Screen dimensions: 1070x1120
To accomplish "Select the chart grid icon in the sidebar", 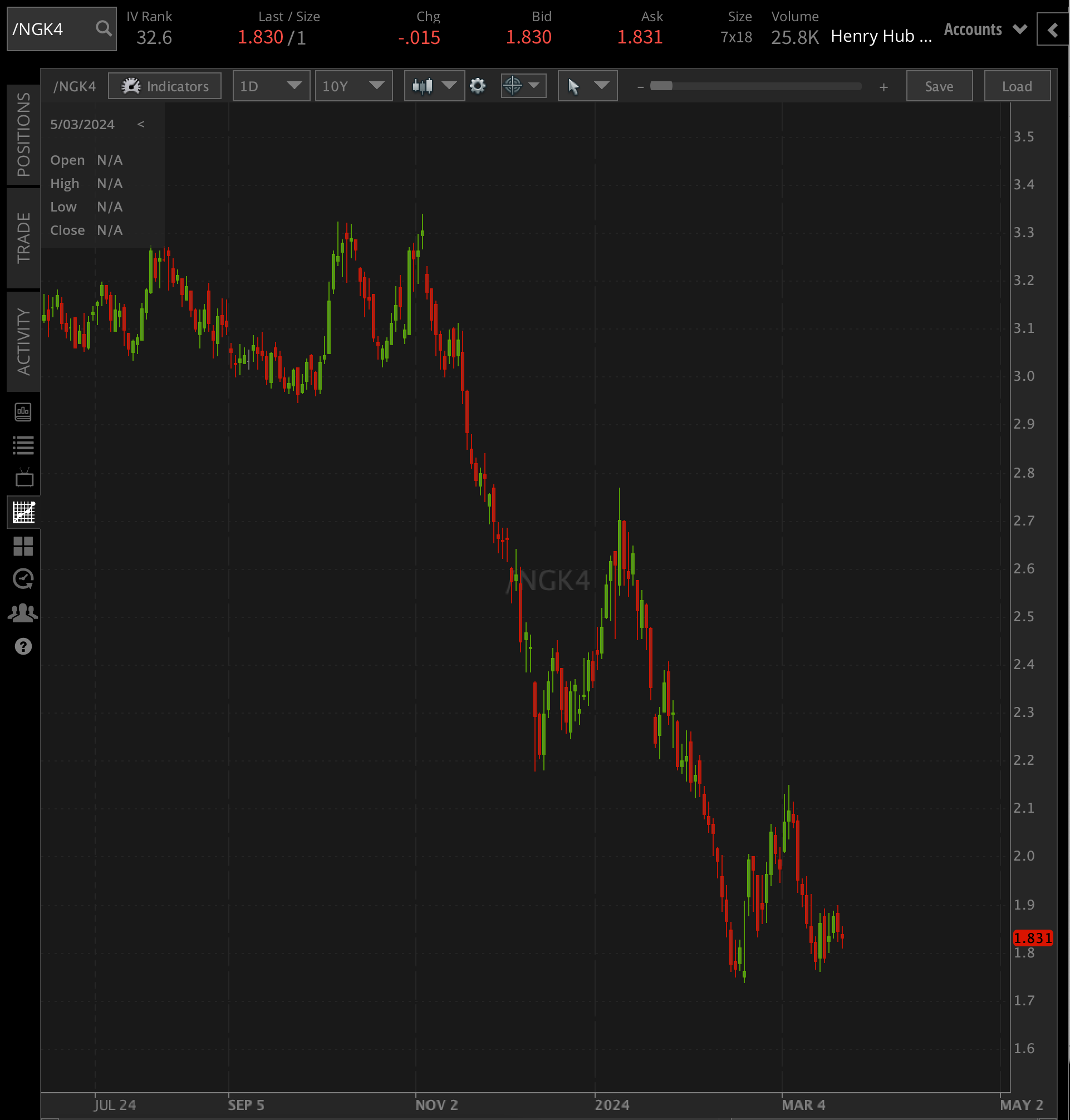I will pos(23,512).
